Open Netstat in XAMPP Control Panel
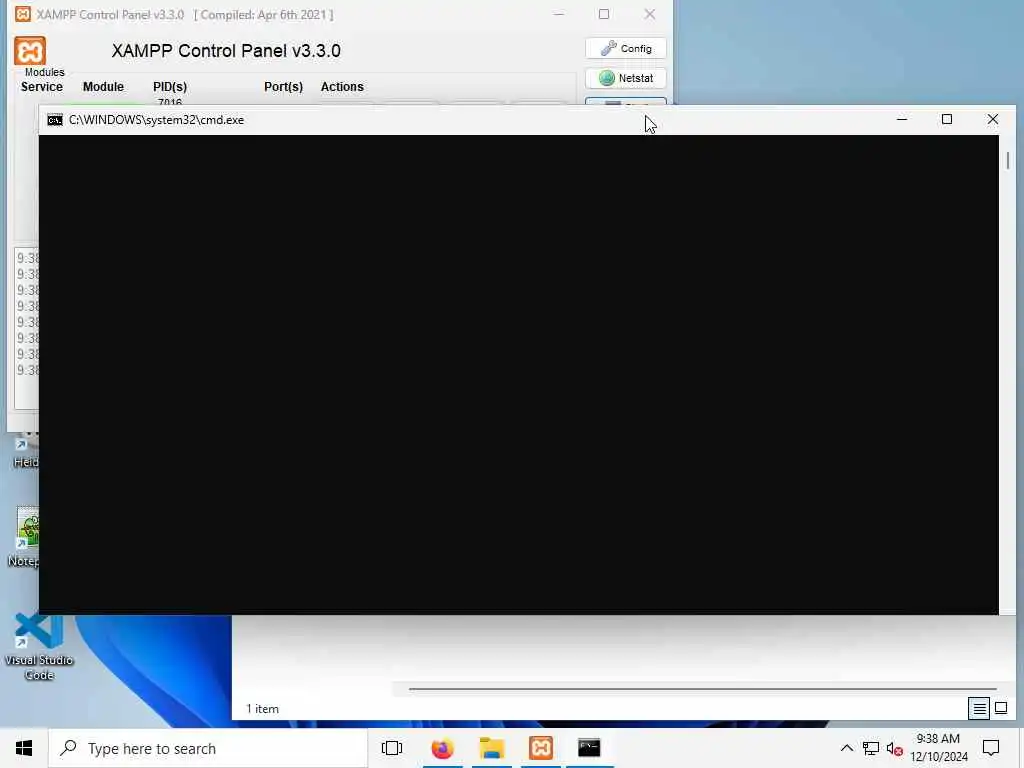The height and width of the screenshot is (768, 1024). click(x=626, y=78)
